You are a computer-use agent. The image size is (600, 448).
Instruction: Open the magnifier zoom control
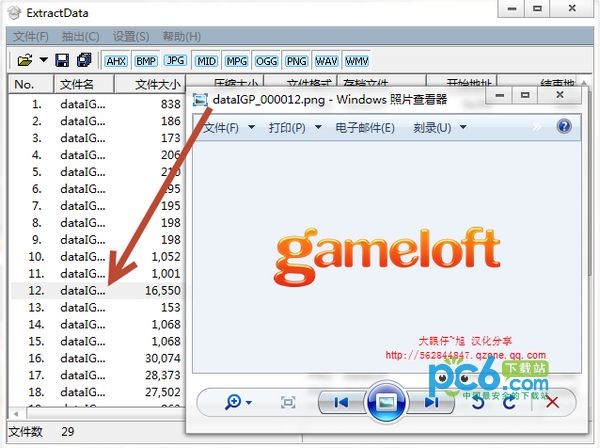[x=238, y=402]
